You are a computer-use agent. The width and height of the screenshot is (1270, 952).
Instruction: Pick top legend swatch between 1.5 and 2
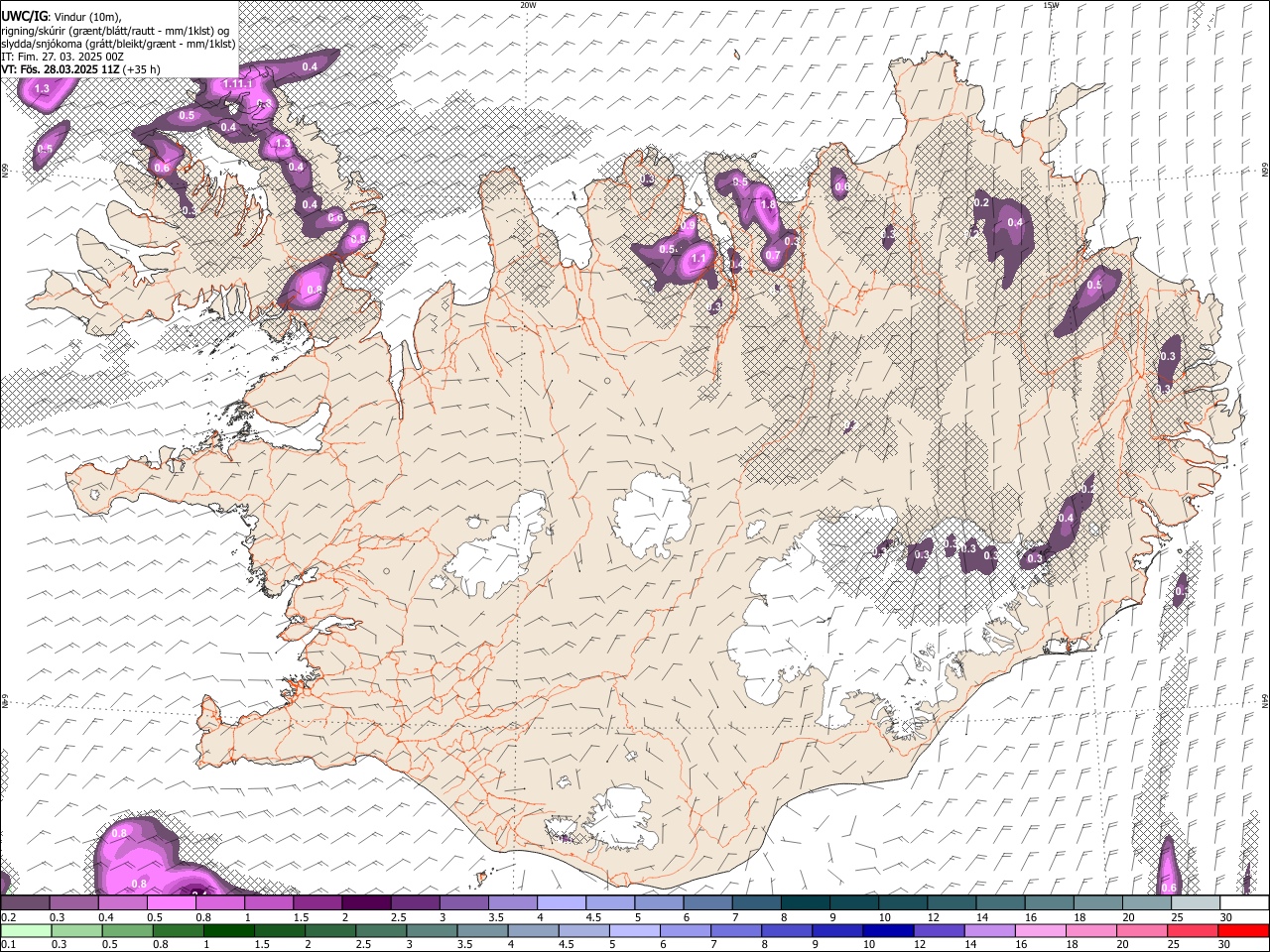317,902
